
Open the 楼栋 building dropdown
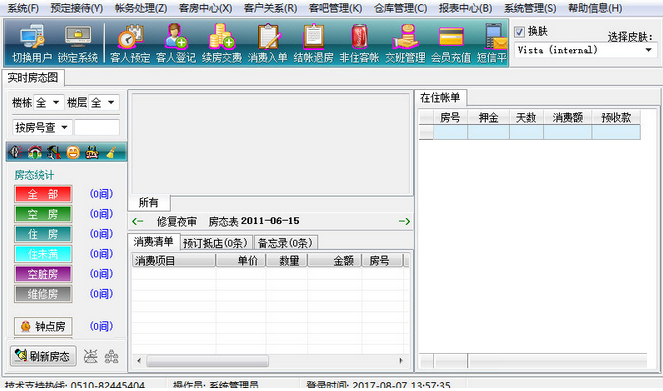[49, 102]
